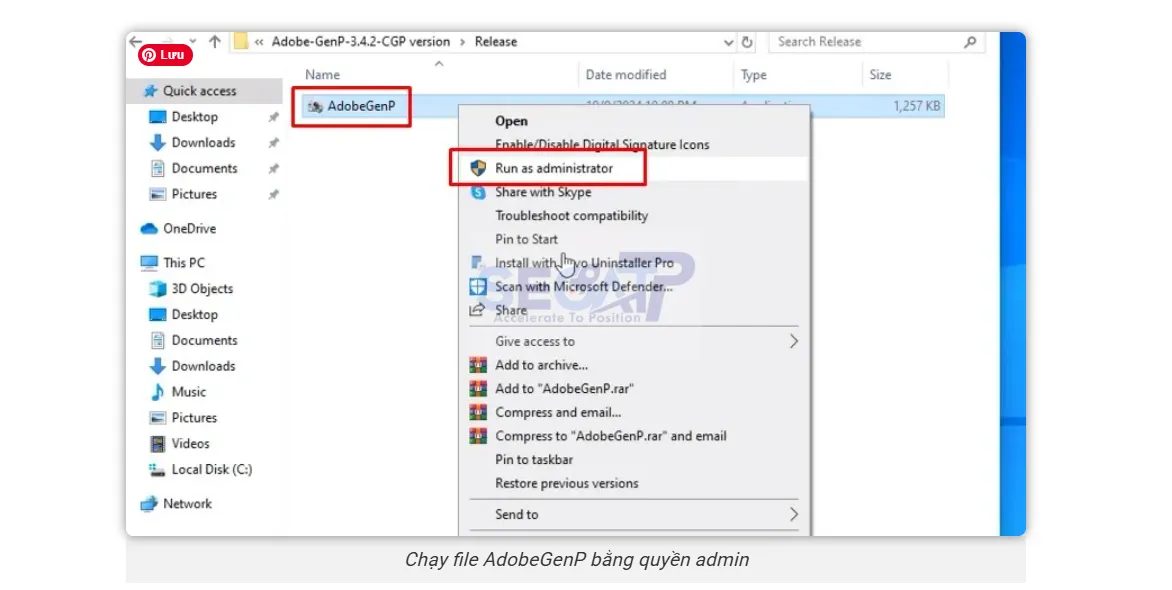Navigate up one folder level arrow
This screenshot has width=1172, height=590.
coord(215,41)
